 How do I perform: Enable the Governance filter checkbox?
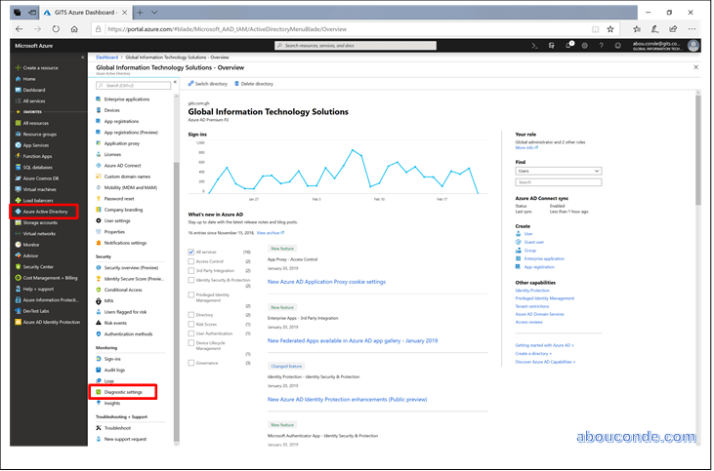[191, 363]
